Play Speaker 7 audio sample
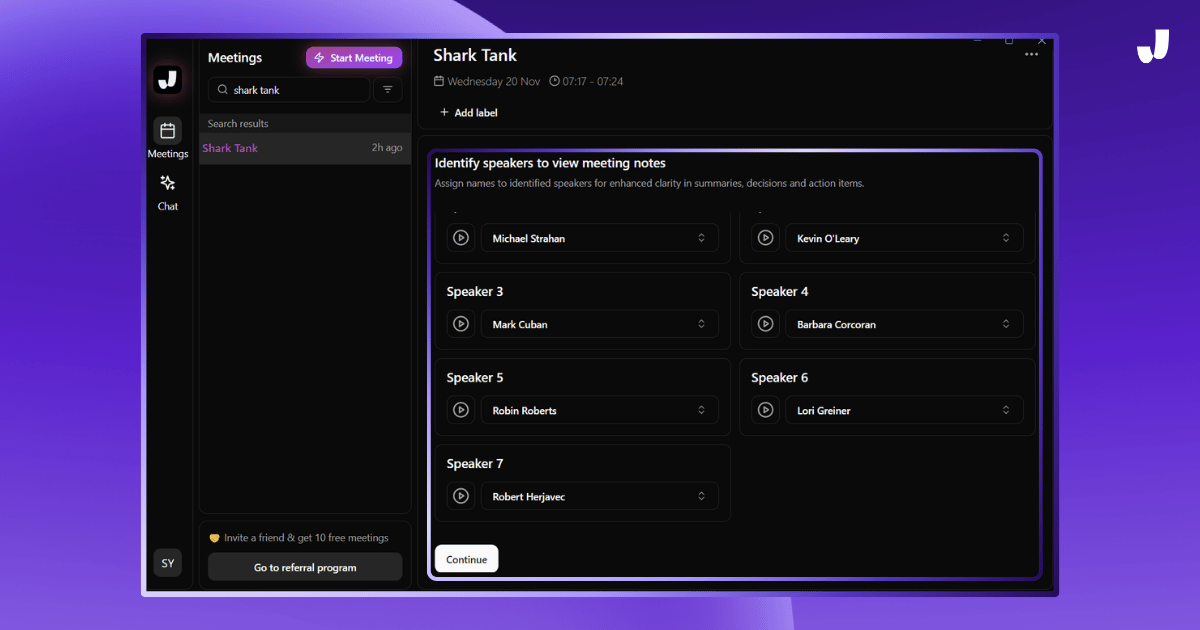Viewport: 1200px width, 630px height. 461,496
